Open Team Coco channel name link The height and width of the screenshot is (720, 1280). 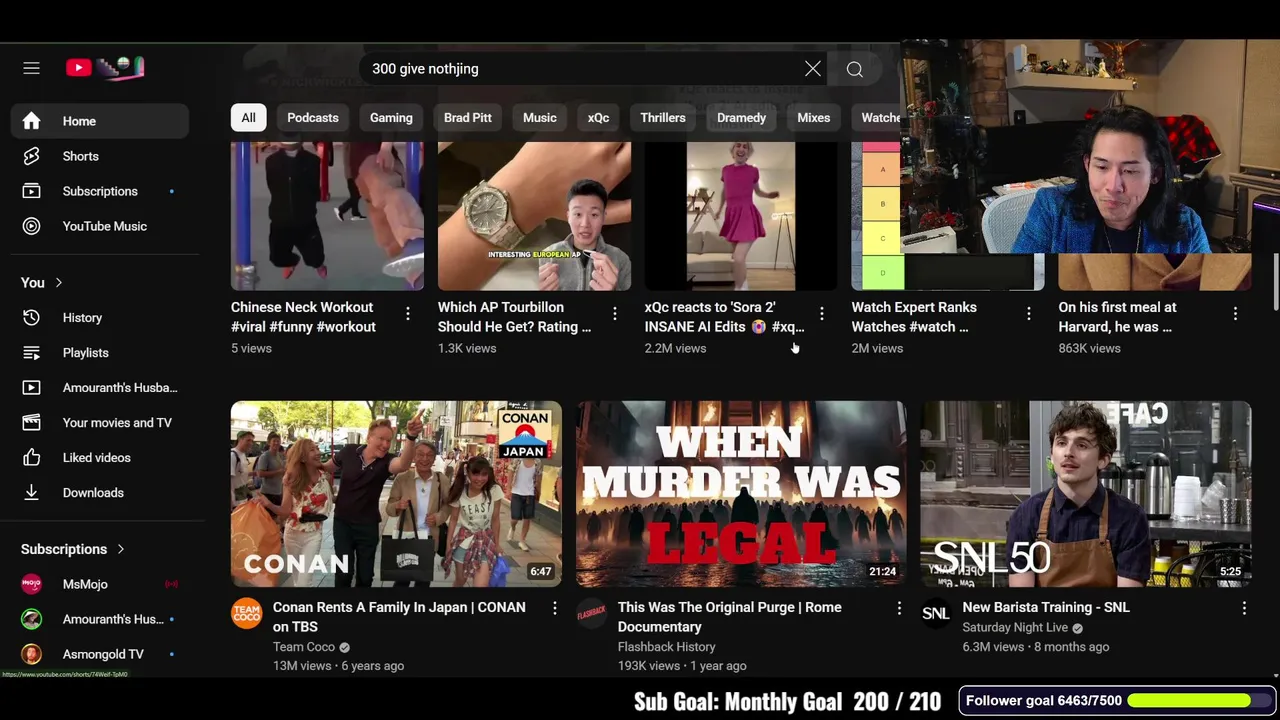[x=304, y=647]
